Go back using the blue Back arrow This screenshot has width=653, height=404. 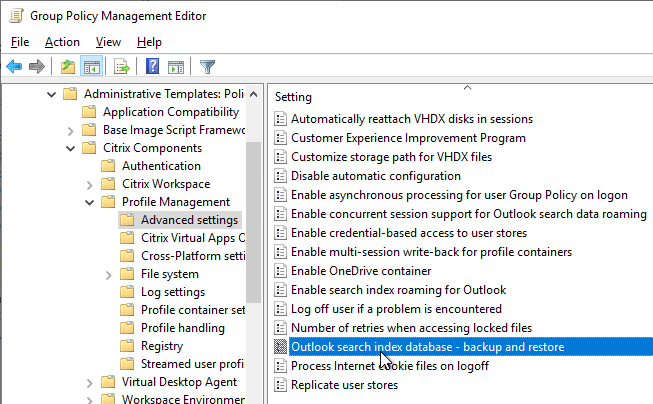pos(15,67)
